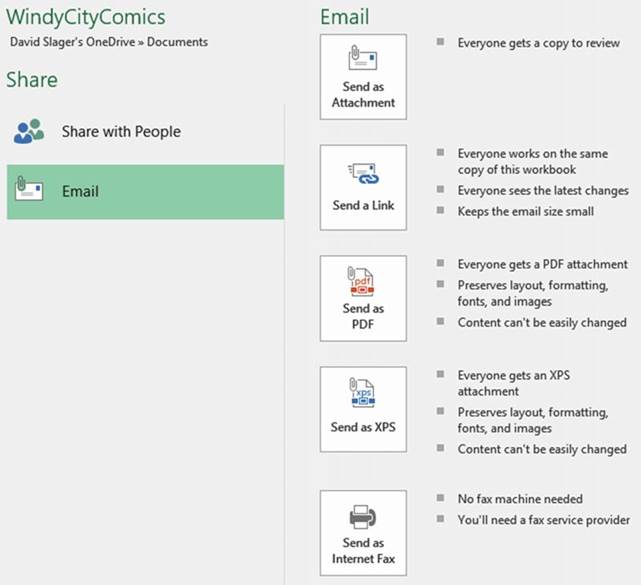The height and width of the screenshot is (585, 641).
Task: Select the Email share option
Action: click(x=145, y=191)
